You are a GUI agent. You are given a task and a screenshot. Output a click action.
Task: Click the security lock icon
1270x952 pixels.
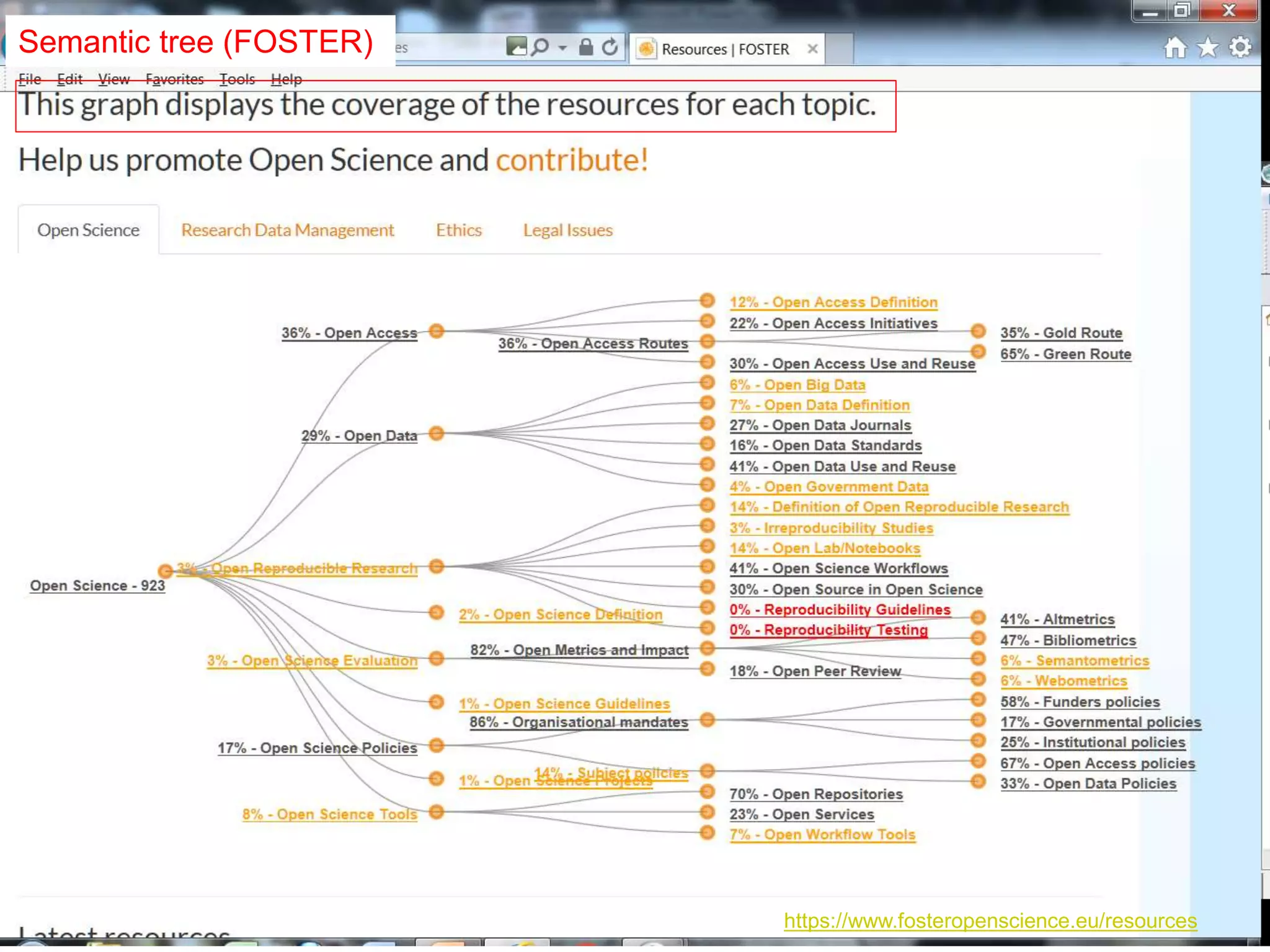[585, 48]
